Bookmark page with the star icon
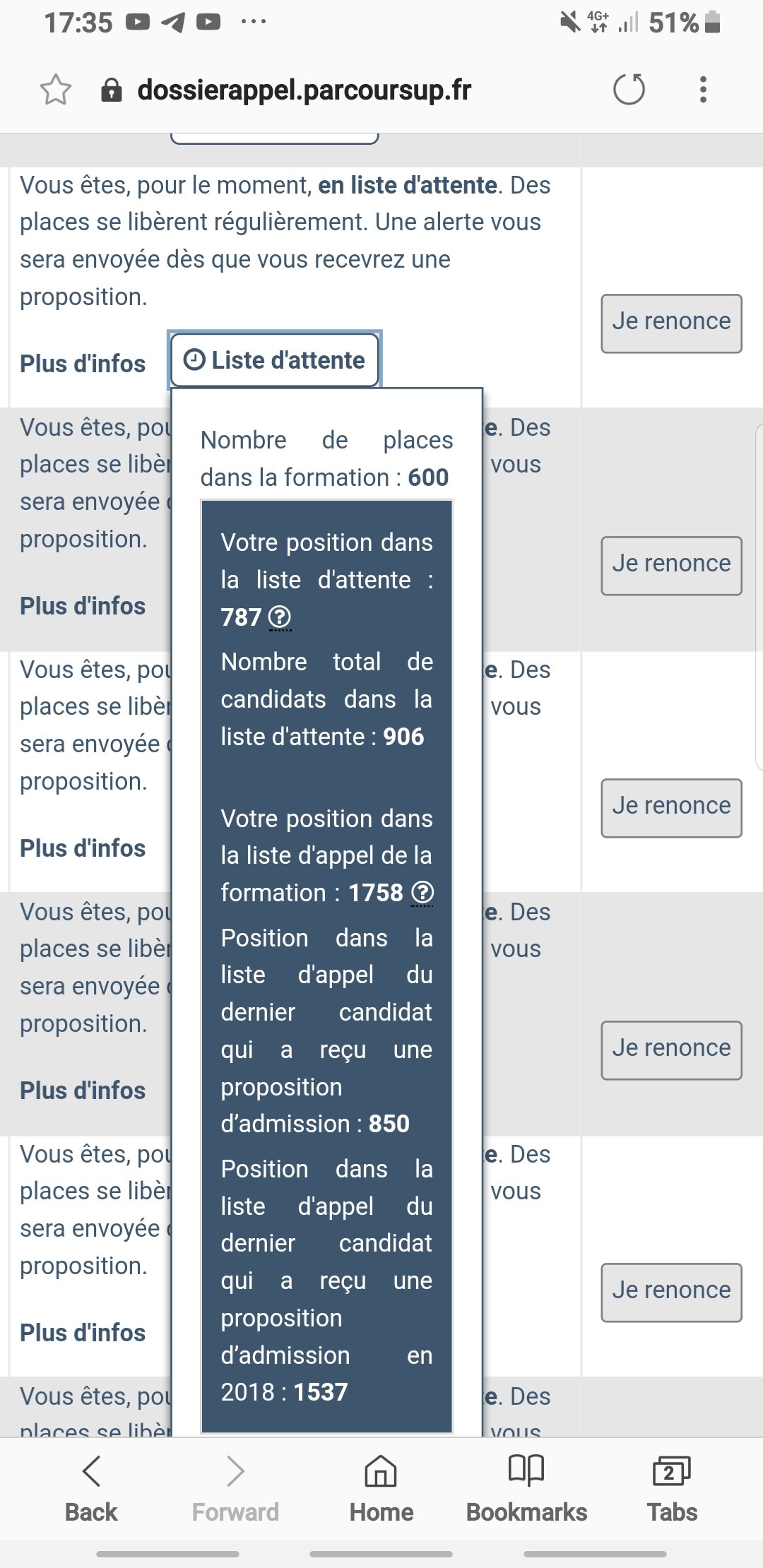Image resolution: width=763 pixels, height=1568 pixels. coord(56,90)
